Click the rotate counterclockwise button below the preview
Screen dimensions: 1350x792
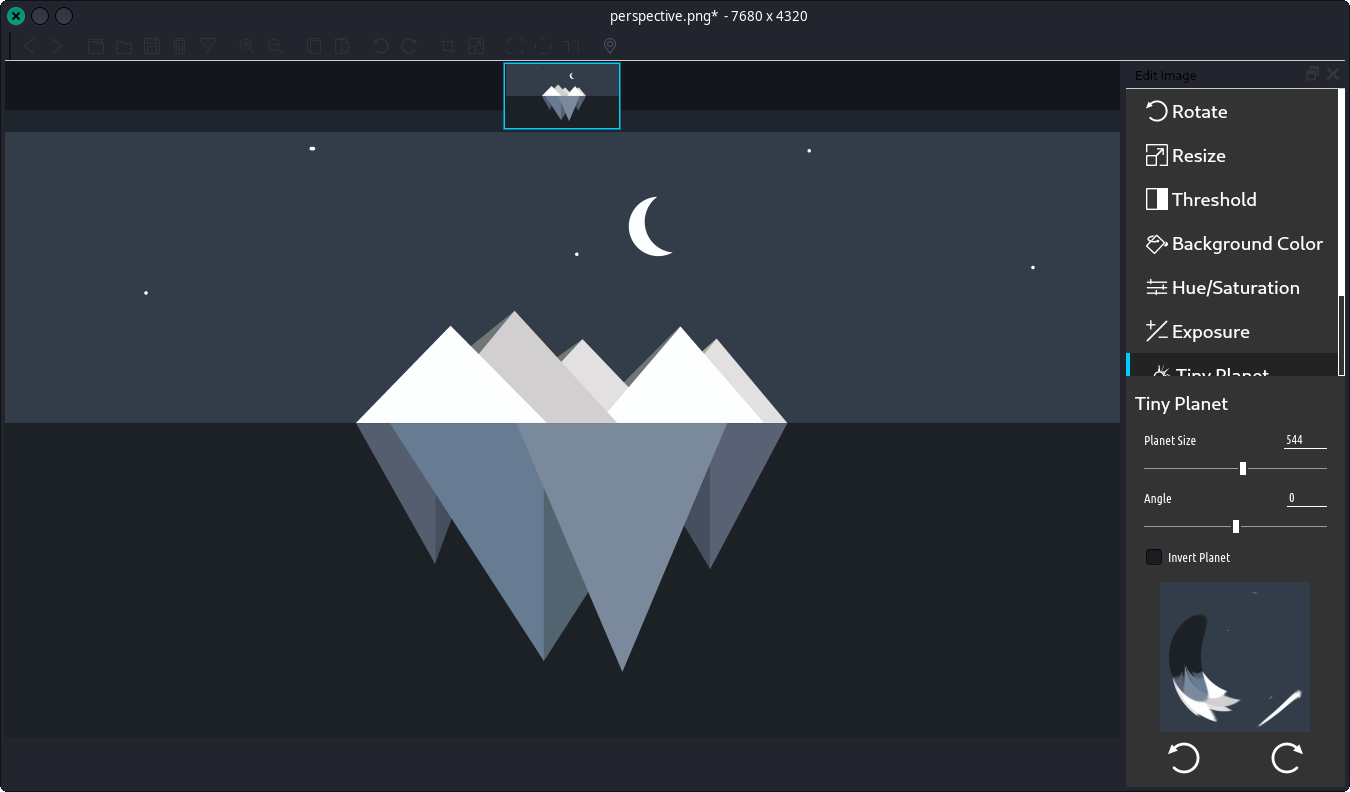click(x=1184, y=758)
